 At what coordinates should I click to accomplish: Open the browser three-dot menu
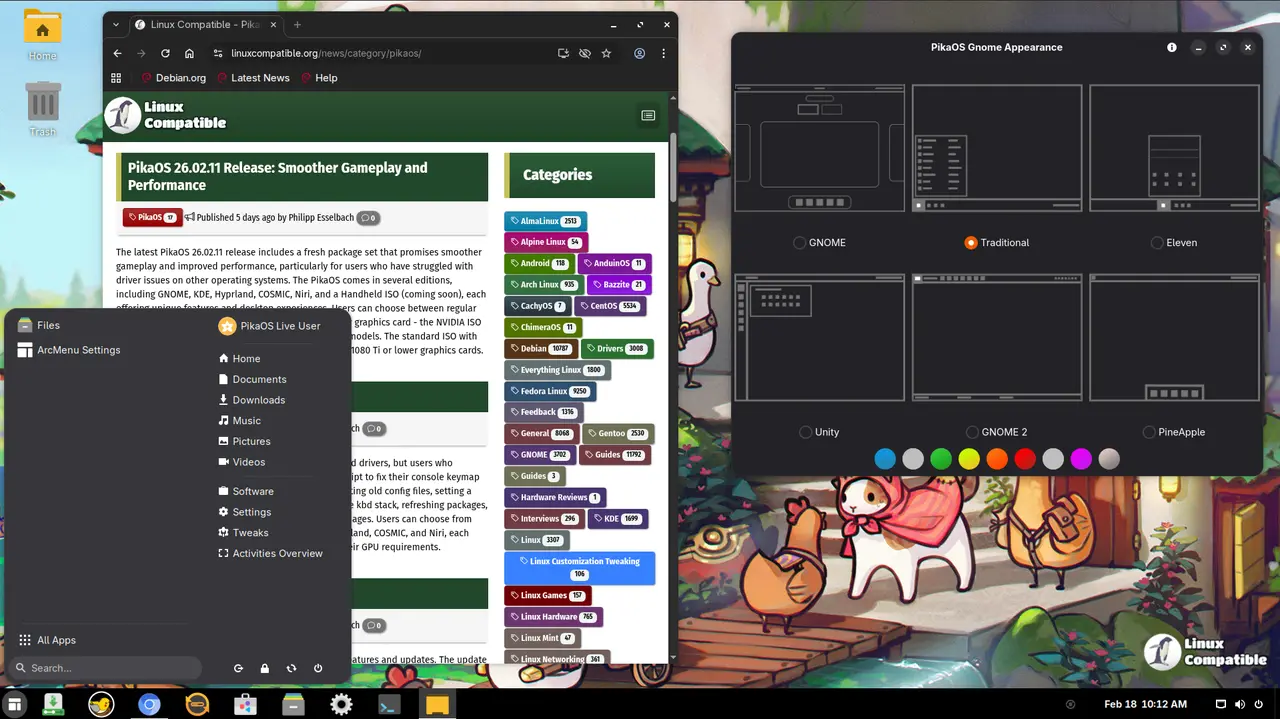pos(663,53)
